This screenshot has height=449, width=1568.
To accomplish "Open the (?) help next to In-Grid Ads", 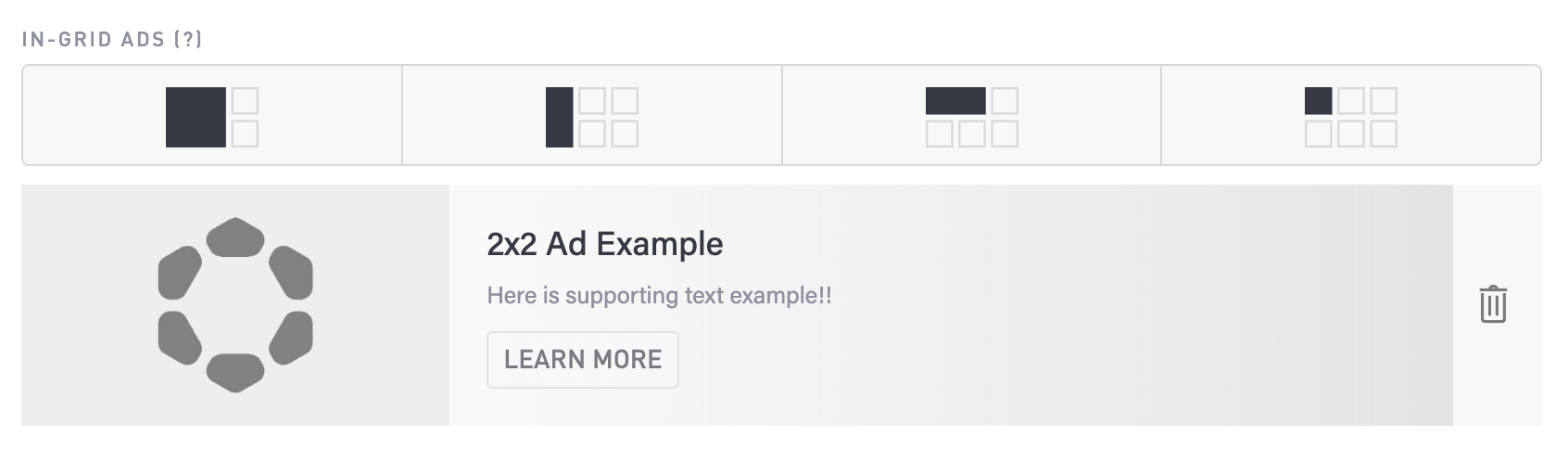I will (x=187, y=39).
